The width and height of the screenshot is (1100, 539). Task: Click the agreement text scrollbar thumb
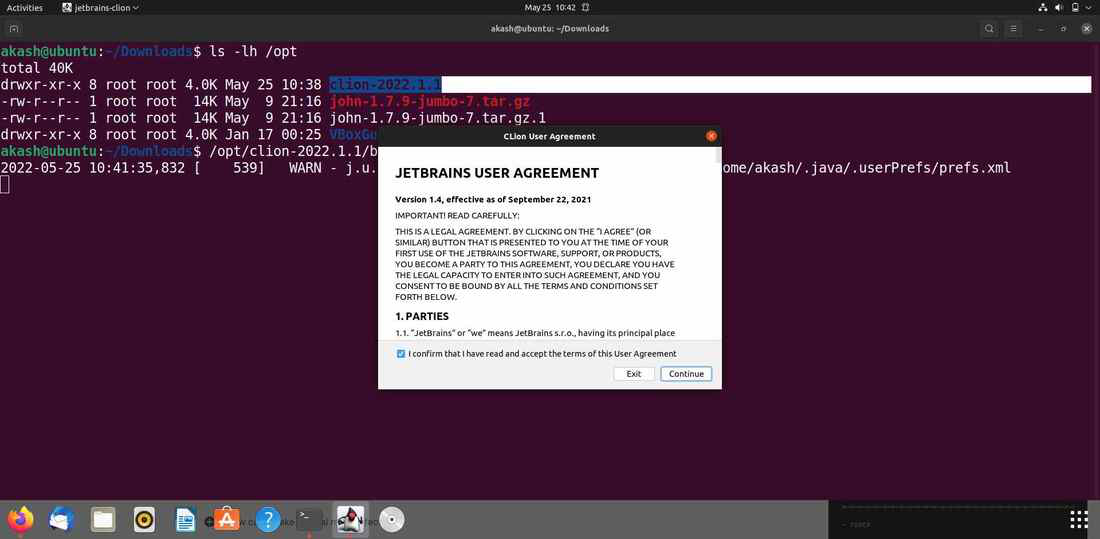[x=717, y=155]
